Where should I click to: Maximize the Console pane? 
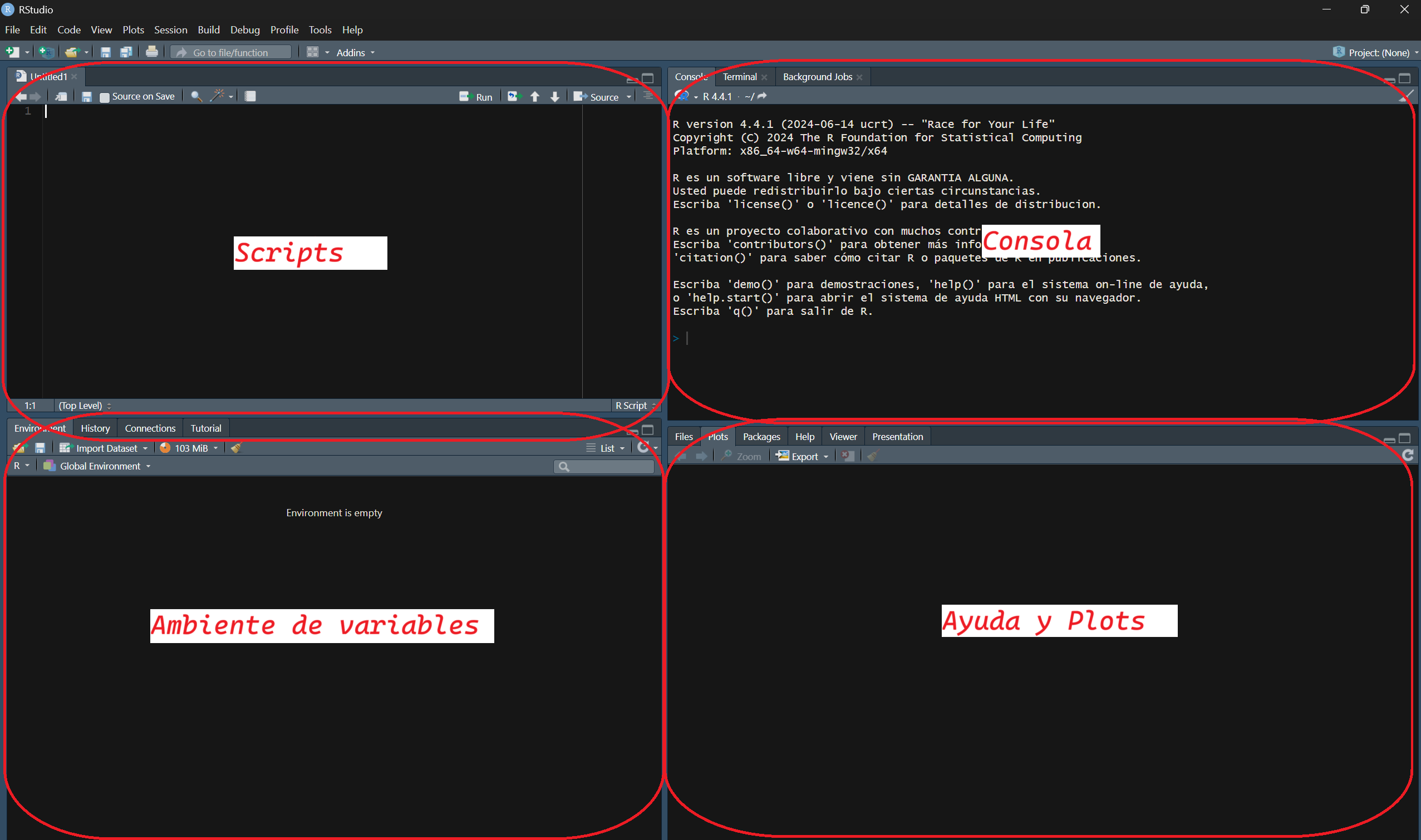click(1404, 78)
